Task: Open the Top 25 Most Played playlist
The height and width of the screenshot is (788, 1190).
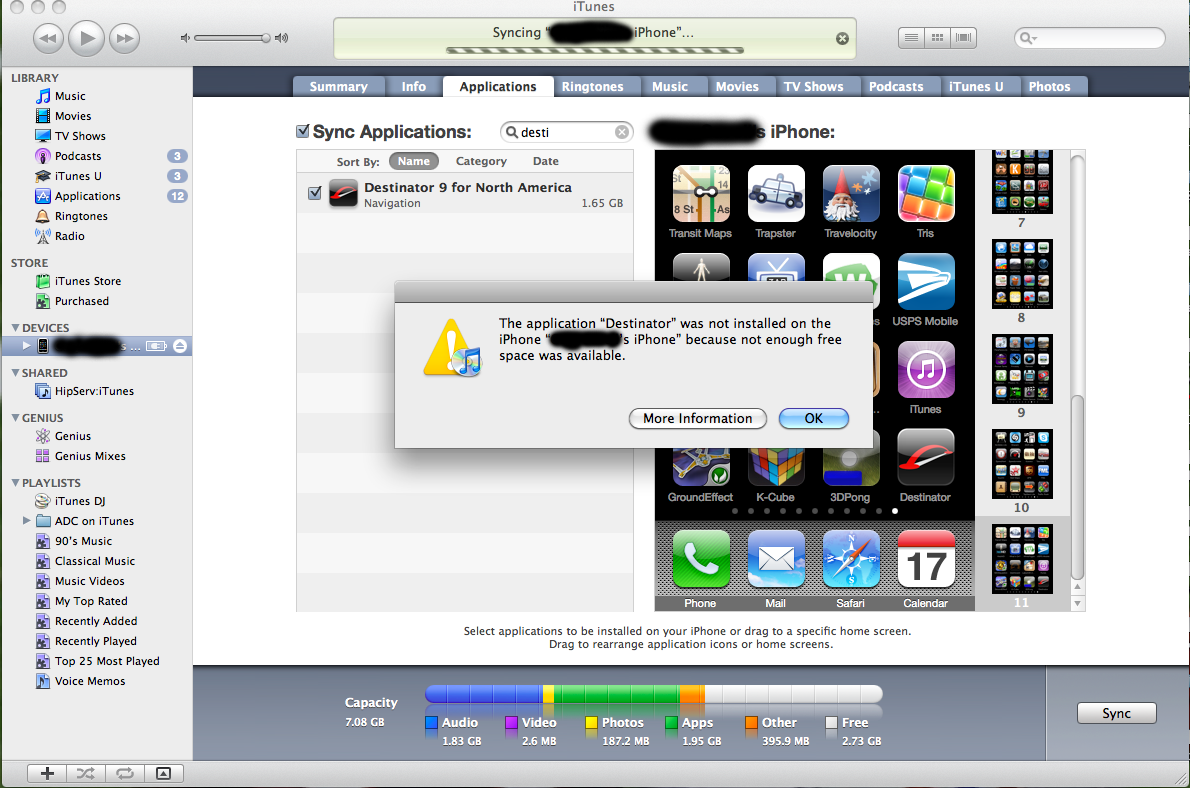Action: click(x=107, y=661)
